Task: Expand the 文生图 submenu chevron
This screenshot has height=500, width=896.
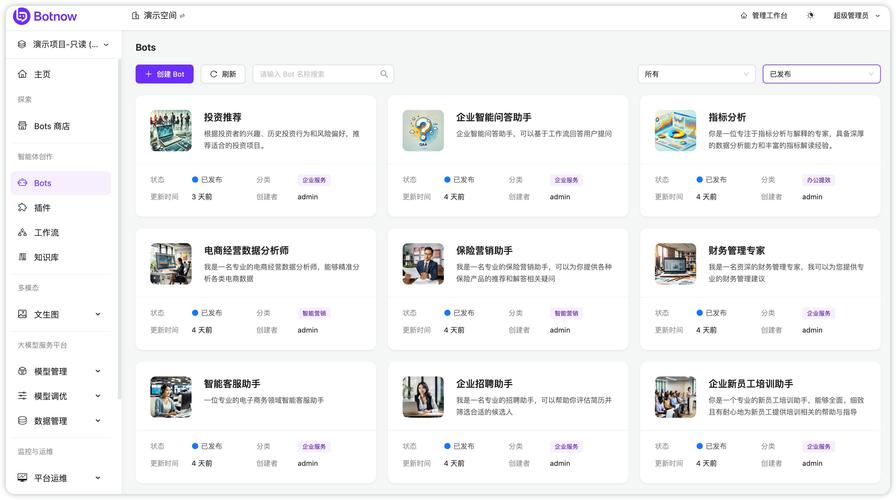Action: tap(98, 314)
